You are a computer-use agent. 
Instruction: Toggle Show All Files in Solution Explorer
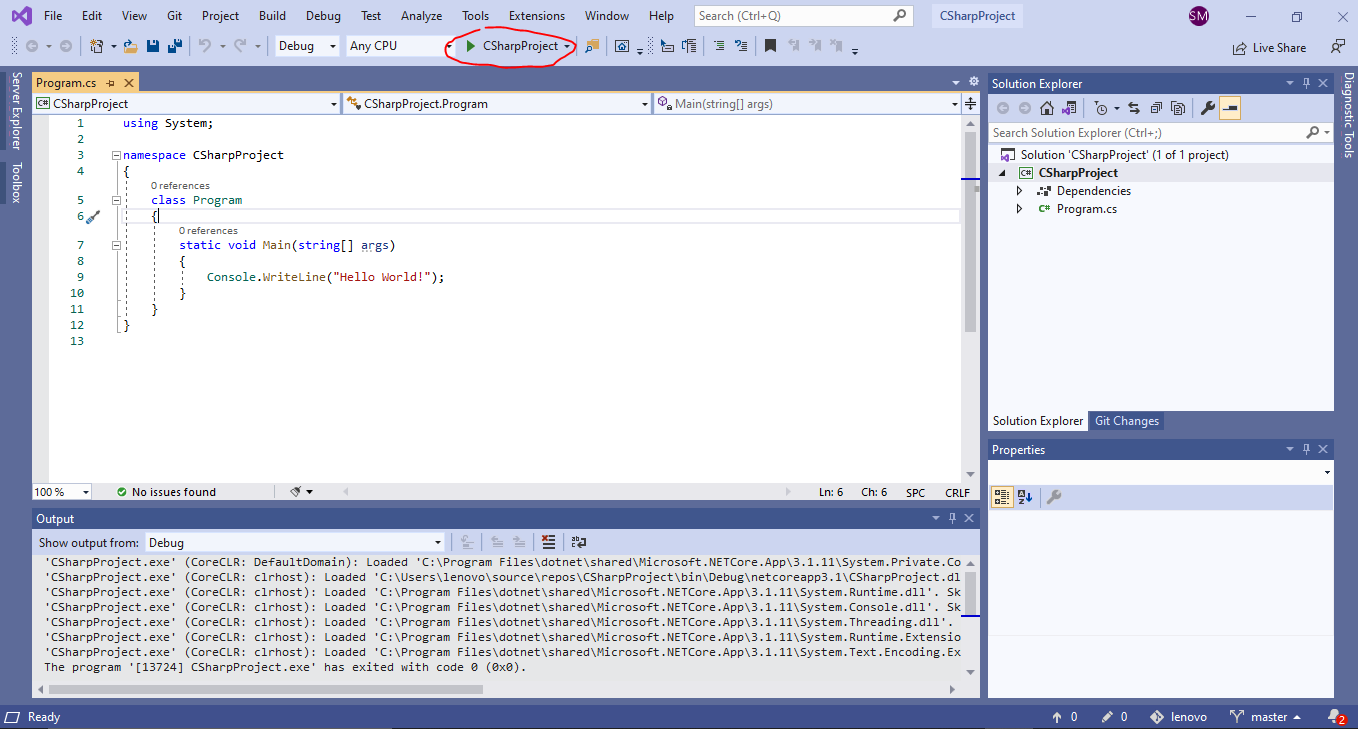1178,108
